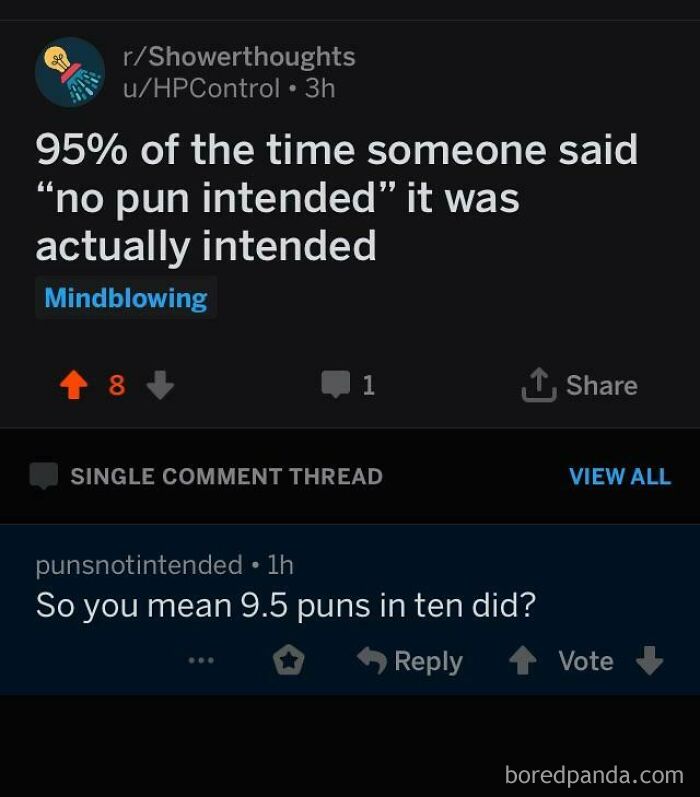The width and height of the screenshot is (700, 797).
Task: Open the r/Showerthoughts subreddit link
Action: (238, 57)
